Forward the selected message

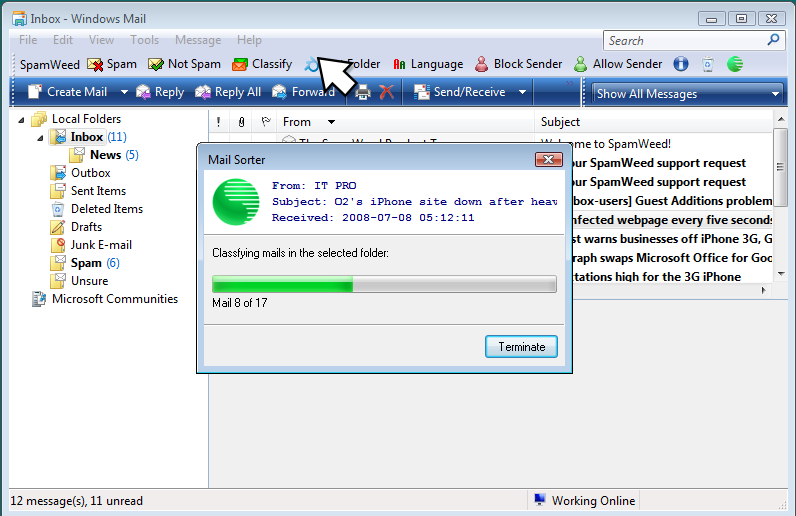303,92
